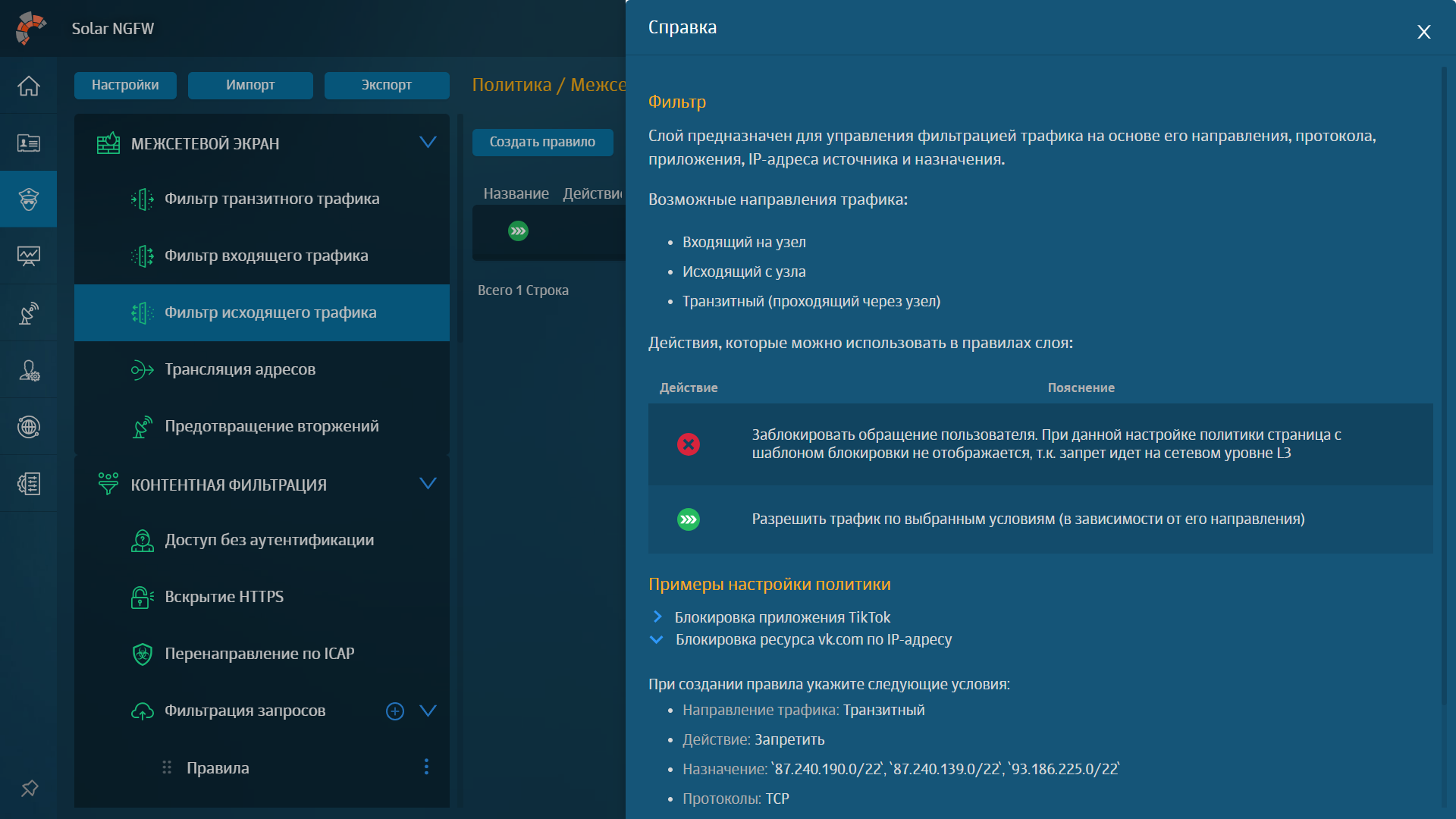Select the policy officer sidebar icon
The image size is (1456, 819).
(x=29, y=199)
